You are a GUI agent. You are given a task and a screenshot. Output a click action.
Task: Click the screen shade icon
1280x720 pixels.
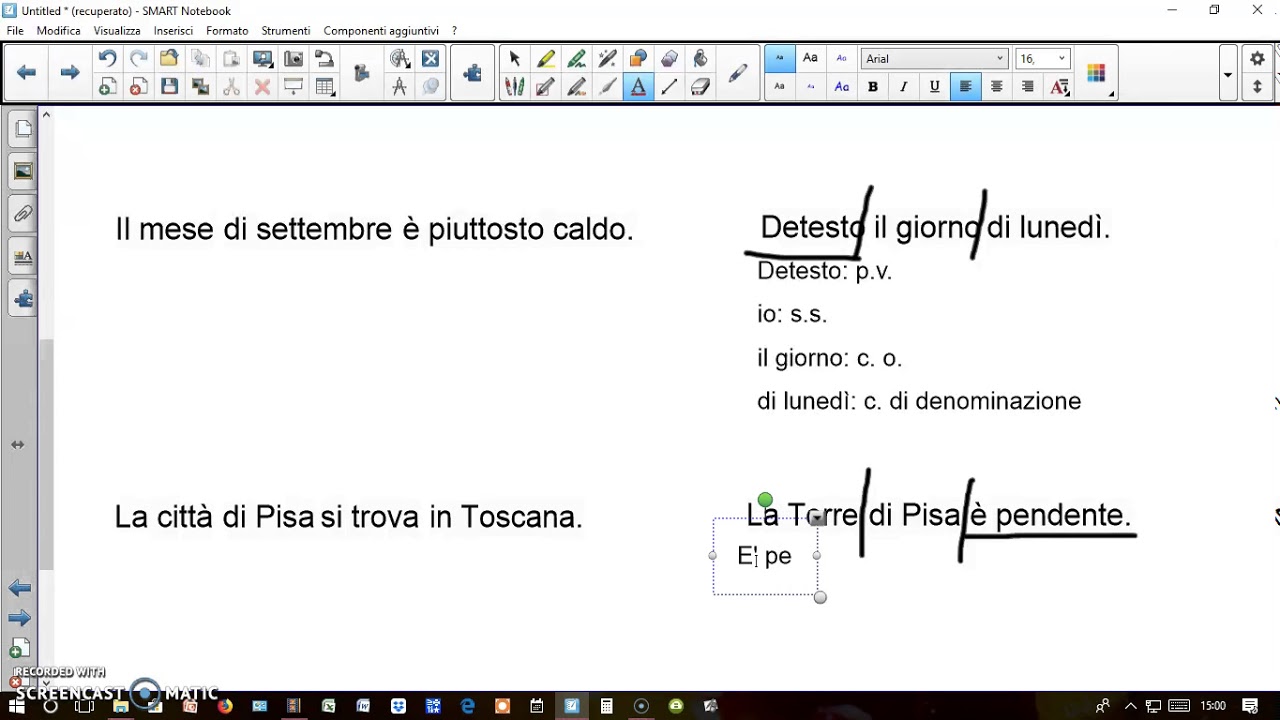pos(293,87)
